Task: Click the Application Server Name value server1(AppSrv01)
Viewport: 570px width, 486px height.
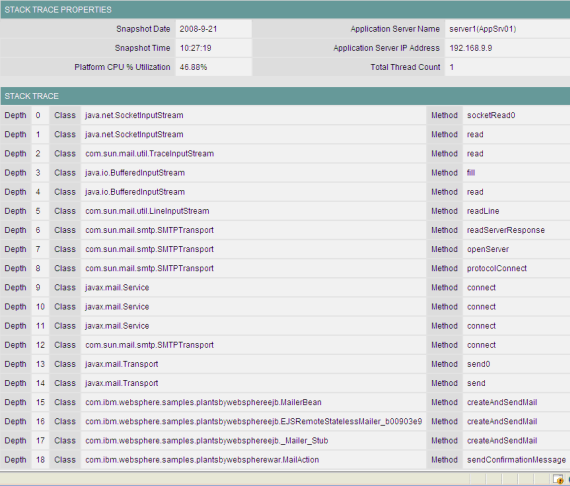Action: tap(482, 29)
